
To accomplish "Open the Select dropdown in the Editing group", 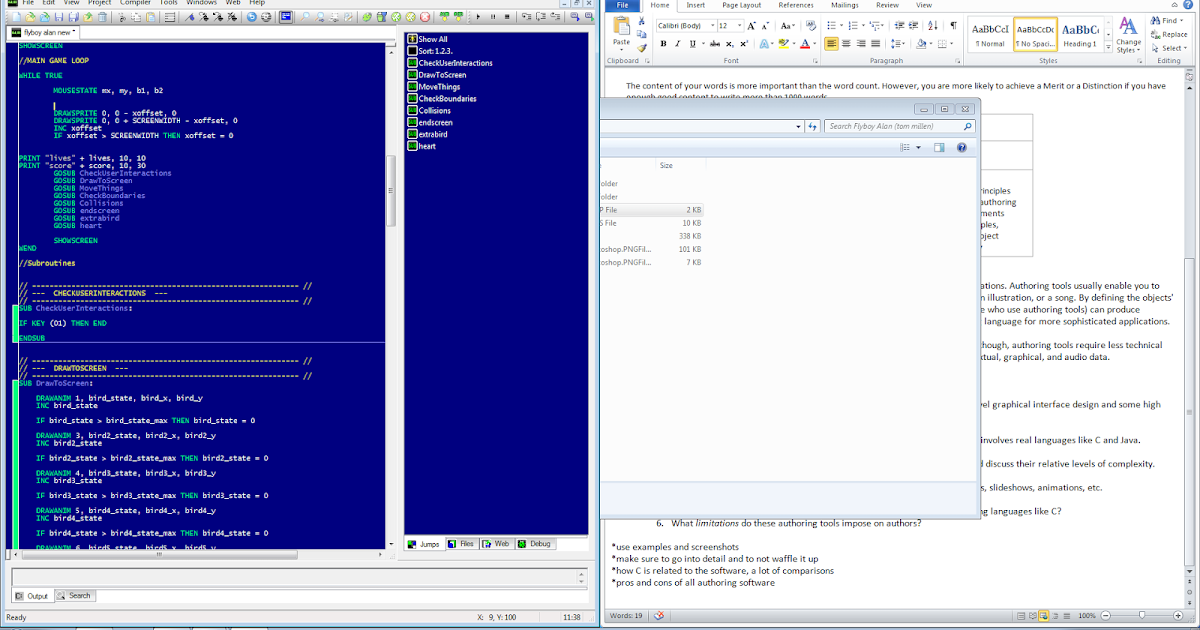I will click(x=1170, y=48).
